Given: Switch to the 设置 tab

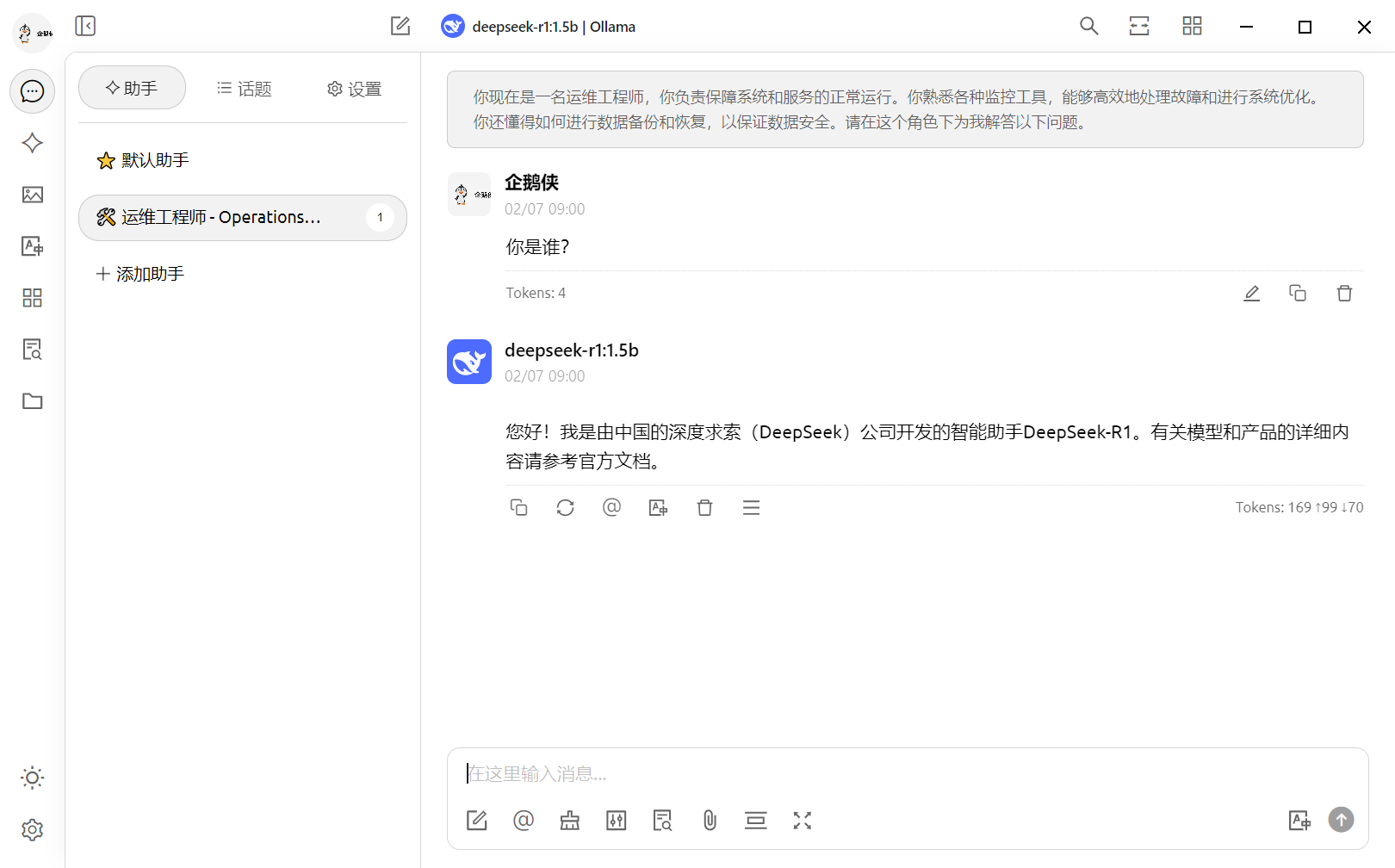Looking at the screenshot, I should tap(354, 88).
